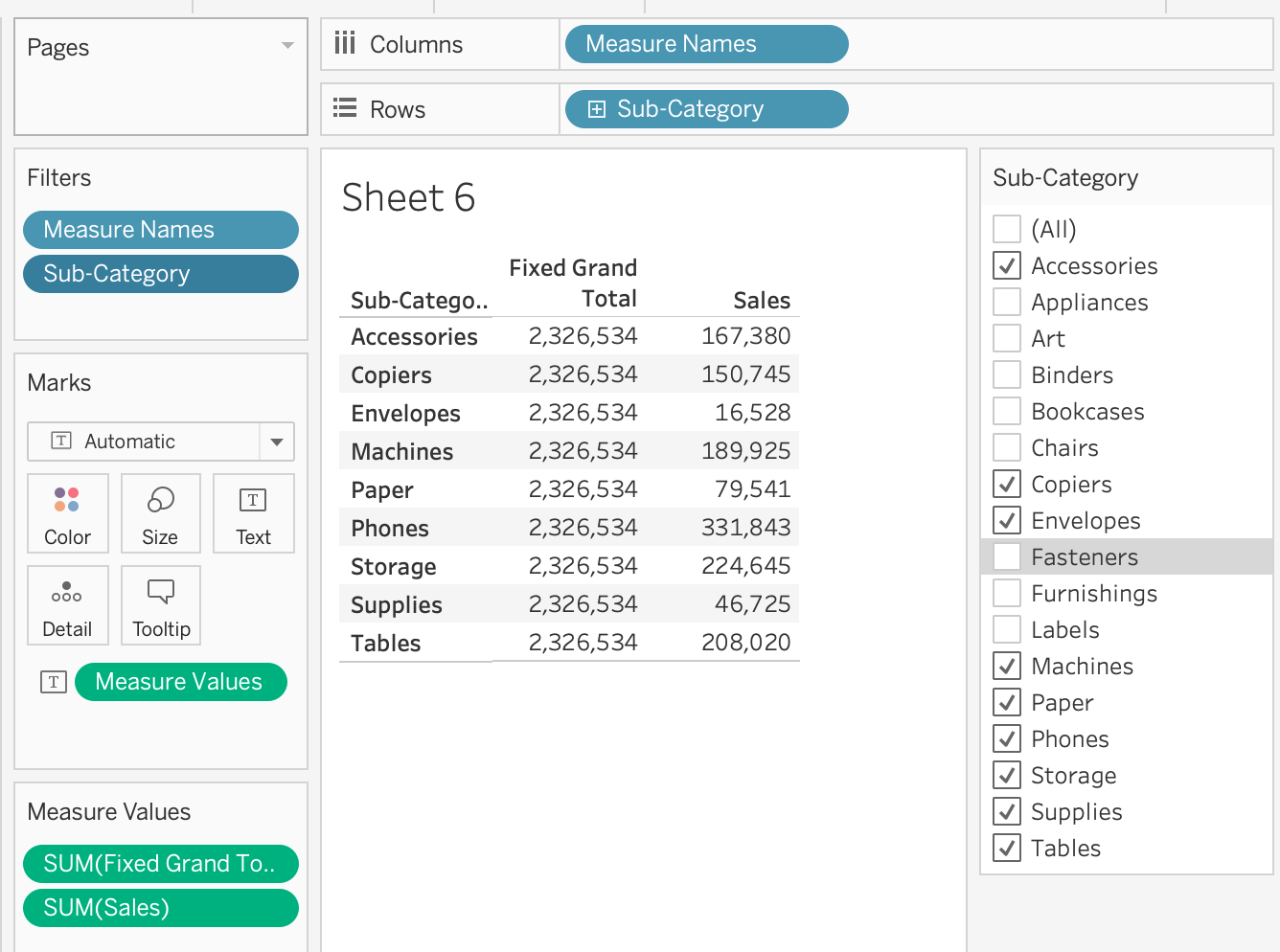This screenshot has height=952, width=1280.
Task: Expand the Sub-Category pill plus icon
Action: click(x=596, y=109)
